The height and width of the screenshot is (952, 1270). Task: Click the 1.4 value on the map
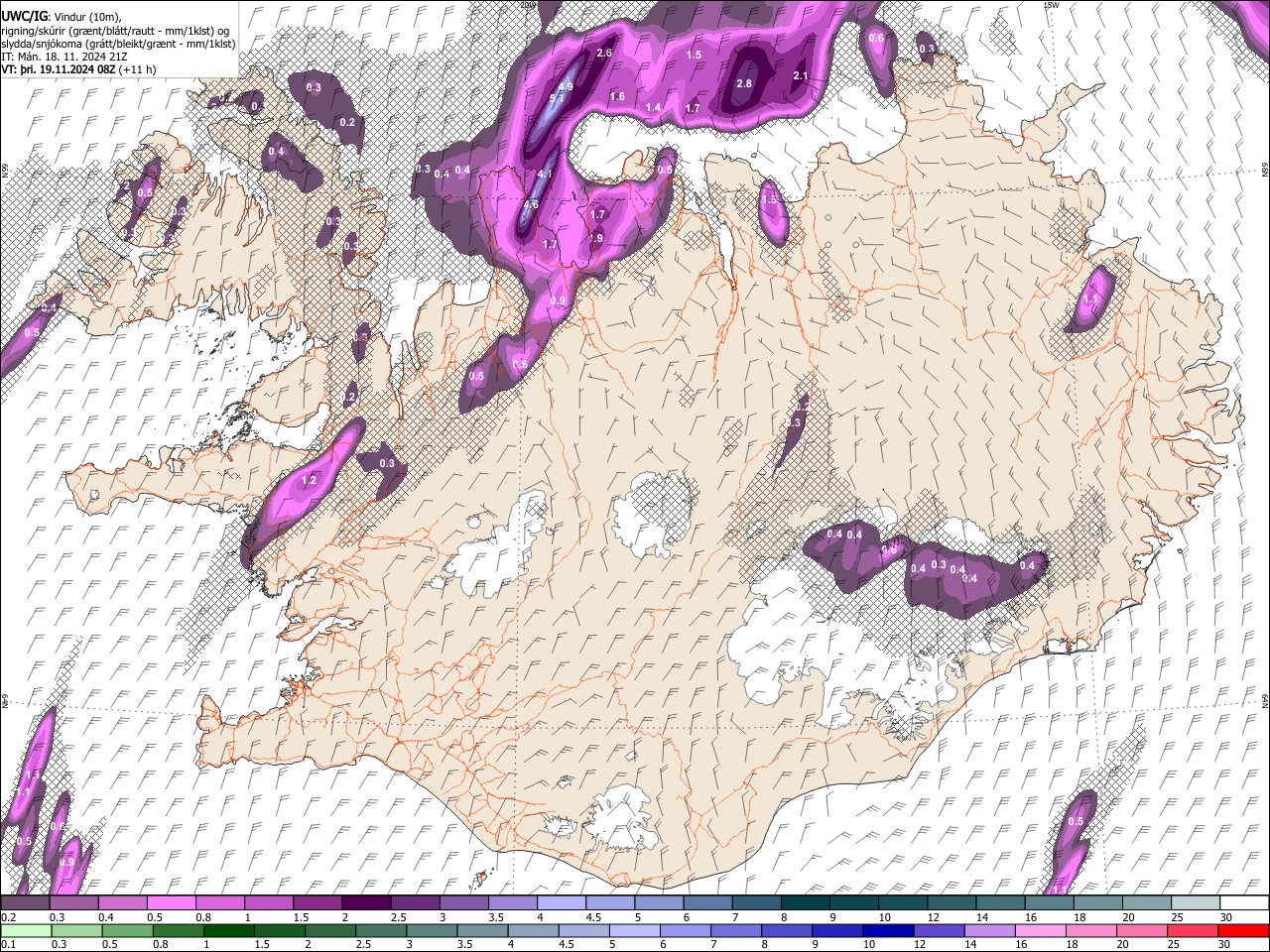point(653,108)
